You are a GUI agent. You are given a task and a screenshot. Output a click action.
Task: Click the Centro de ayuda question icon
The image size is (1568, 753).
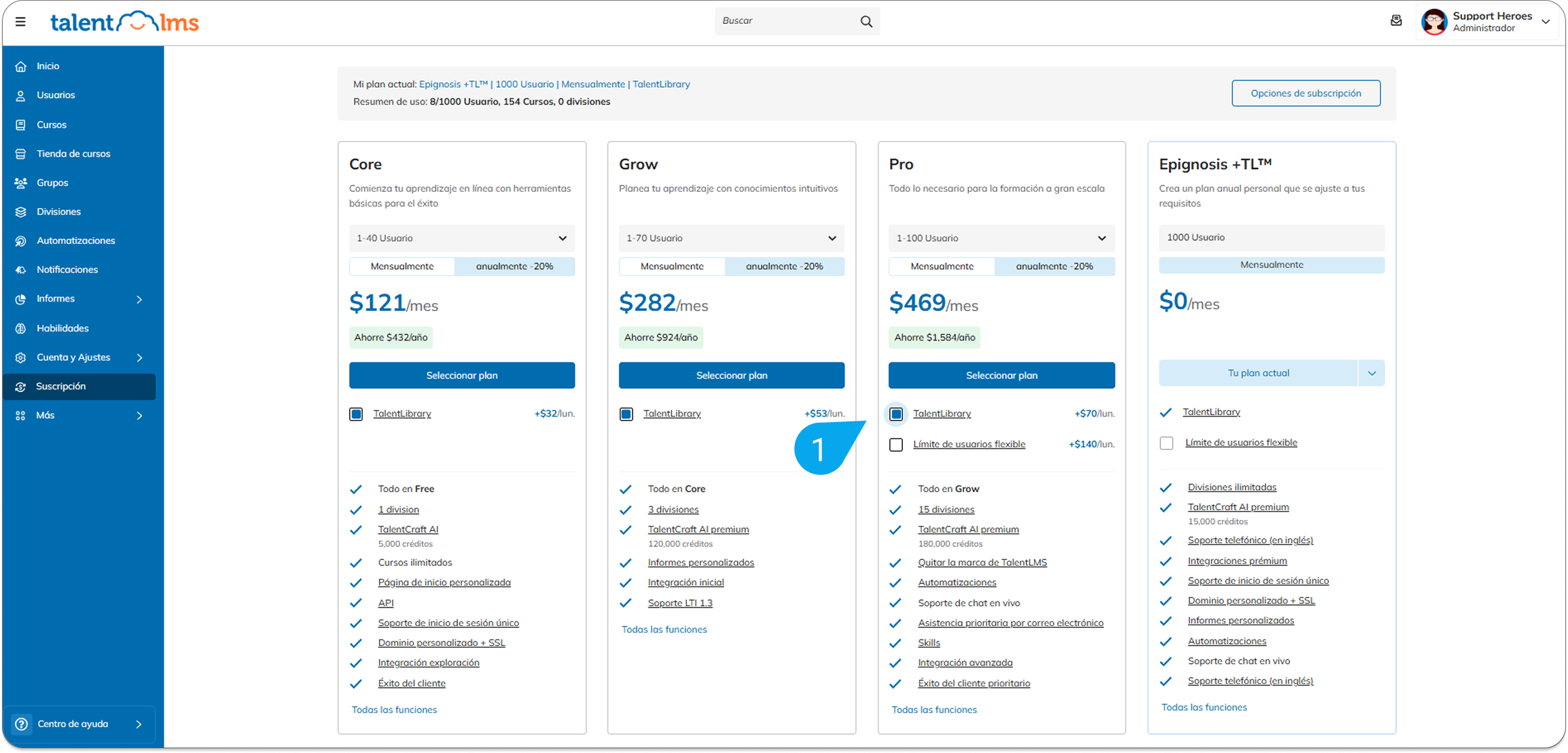click(x=22, y=724)
